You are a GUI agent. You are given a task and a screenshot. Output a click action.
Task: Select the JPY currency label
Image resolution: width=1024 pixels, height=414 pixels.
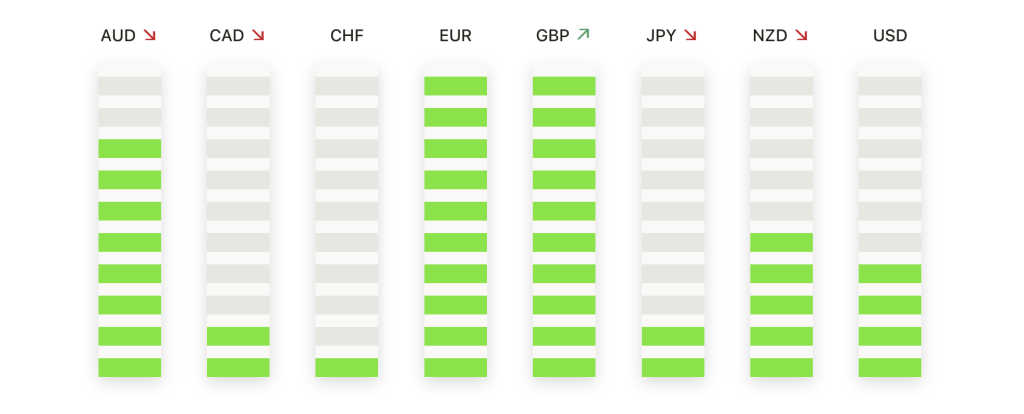tap(661, 36)
